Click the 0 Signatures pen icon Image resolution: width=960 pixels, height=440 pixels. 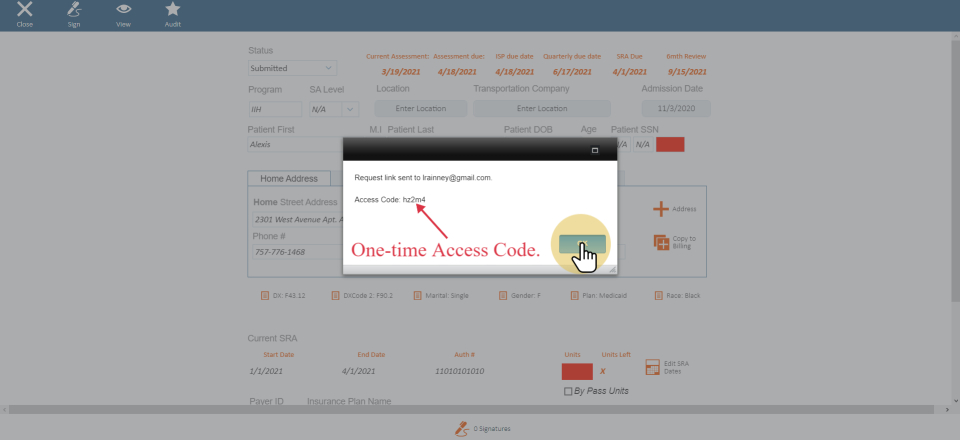(x=461, y=428)
